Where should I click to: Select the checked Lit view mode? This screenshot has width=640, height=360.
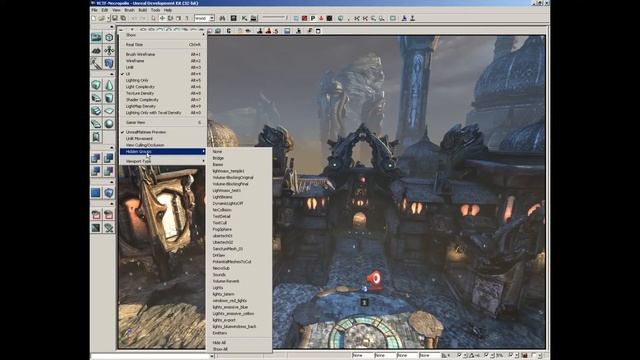163,74
